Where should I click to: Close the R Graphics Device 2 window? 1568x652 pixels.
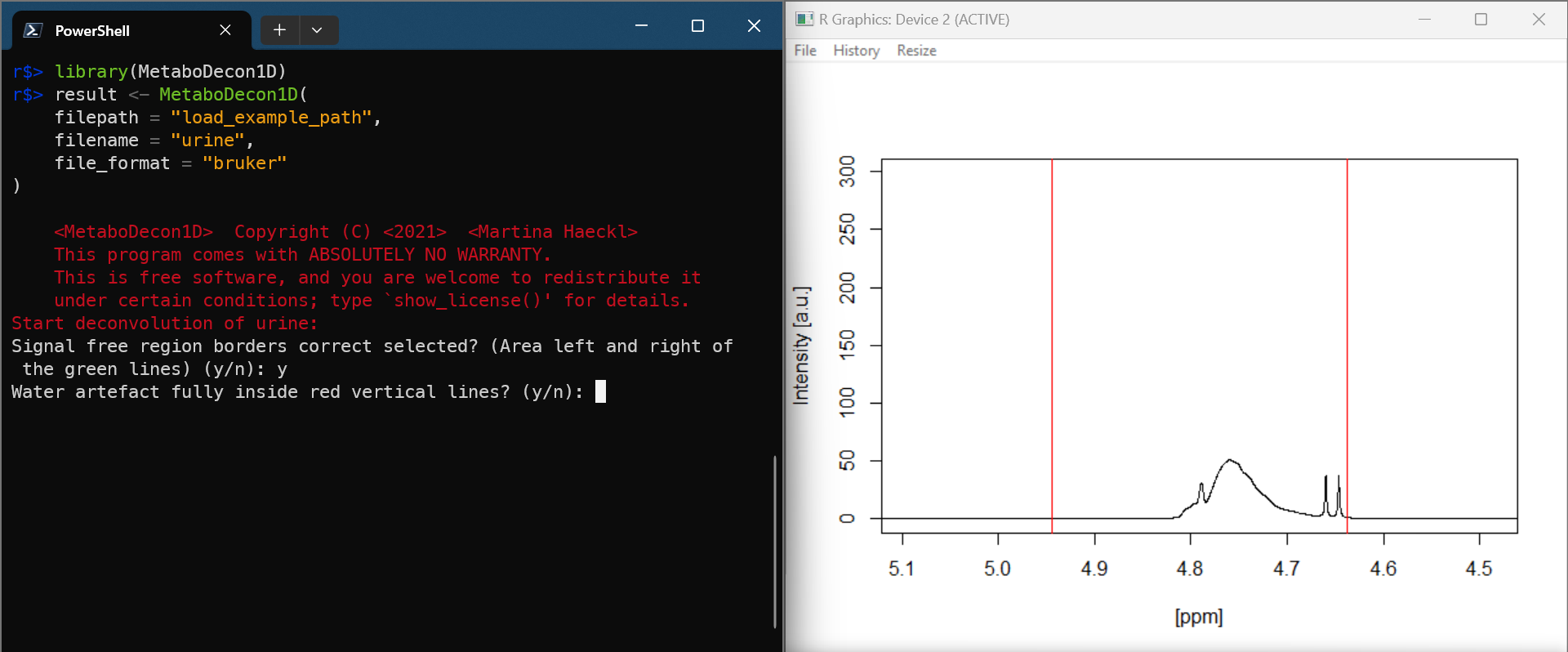click(1539, 19)
